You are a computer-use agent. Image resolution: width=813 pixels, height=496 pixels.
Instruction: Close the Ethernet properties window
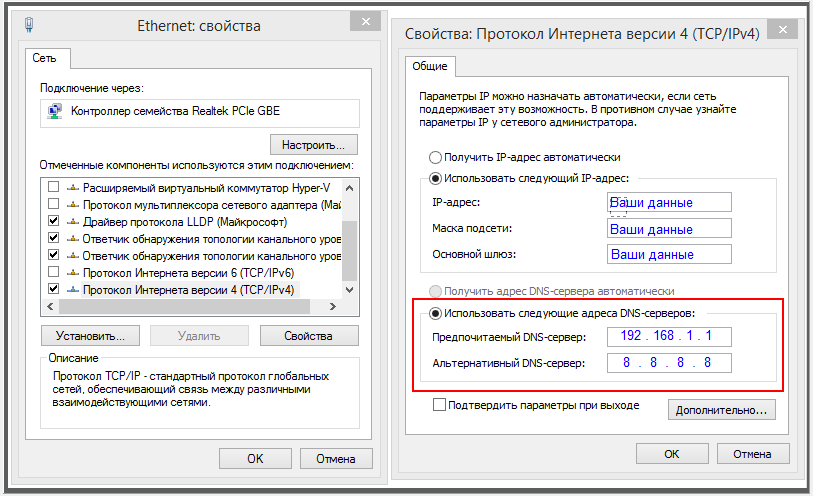(366, 21)
